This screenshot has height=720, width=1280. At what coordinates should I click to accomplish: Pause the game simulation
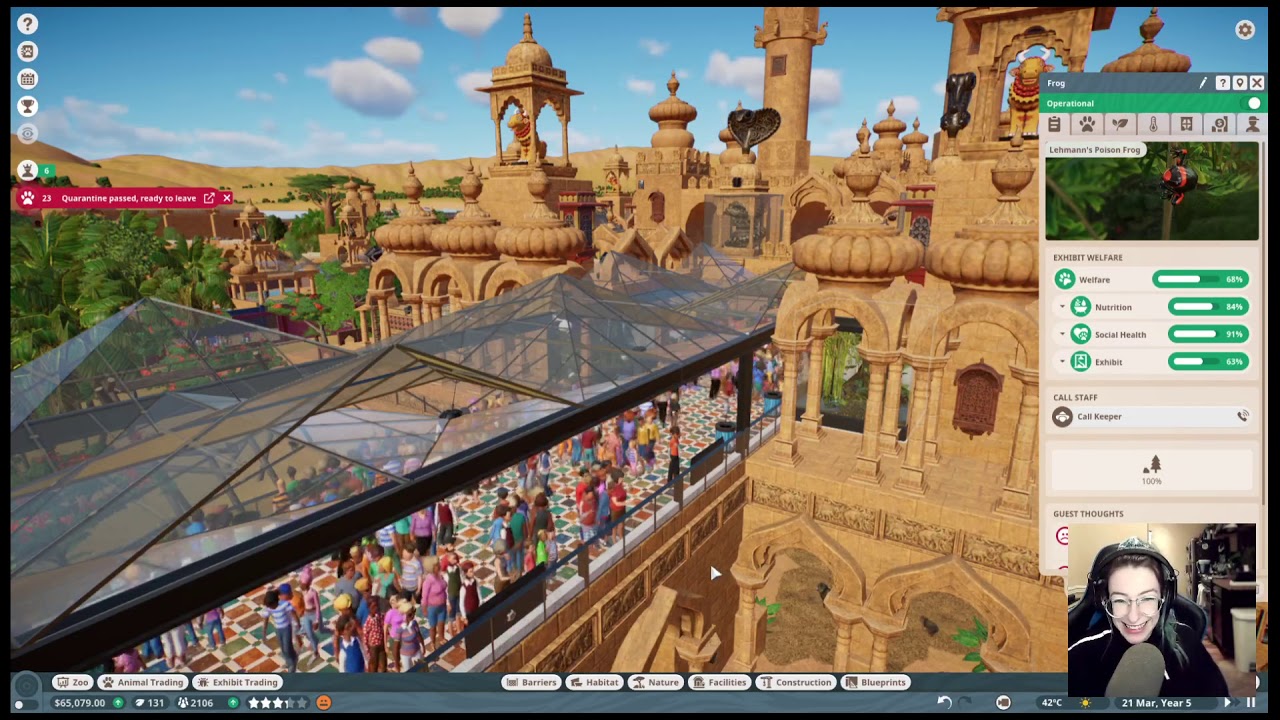pyautogui.click(x=1250, y=703)
